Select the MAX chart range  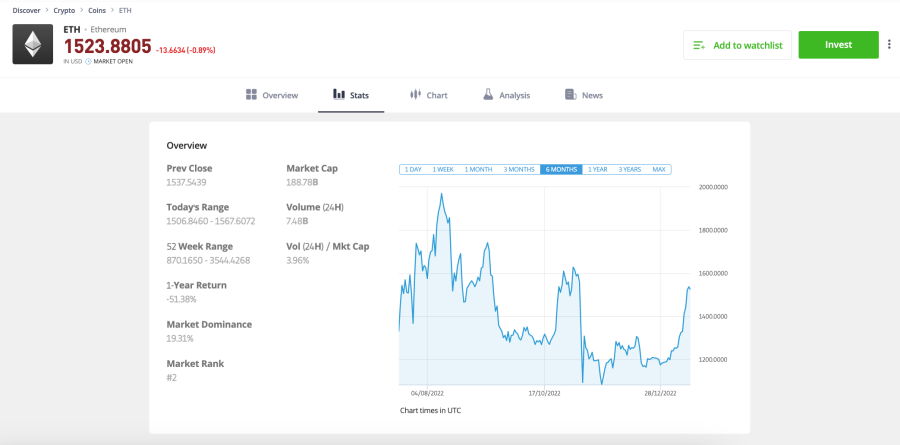click(x=659, y=169)
